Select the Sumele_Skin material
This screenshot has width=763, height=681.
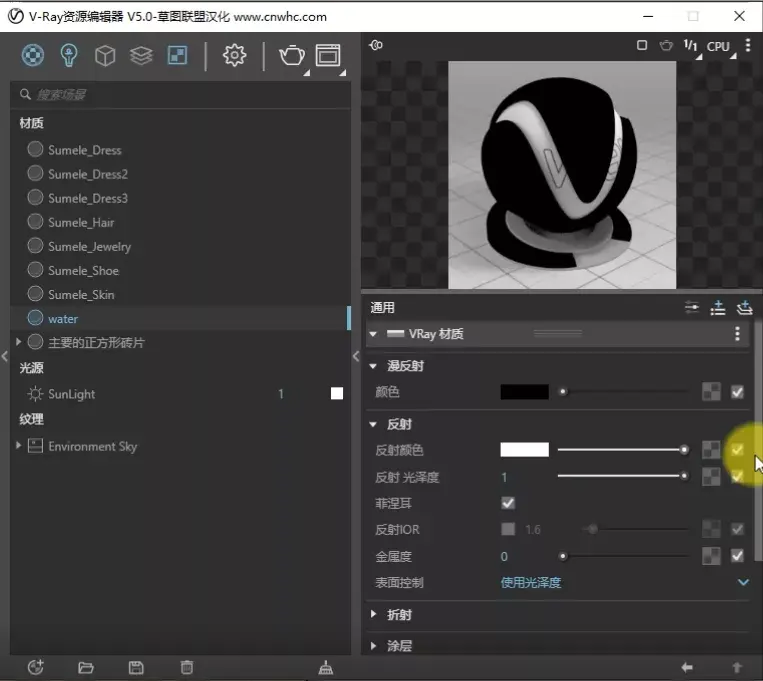tap(81, 295)
